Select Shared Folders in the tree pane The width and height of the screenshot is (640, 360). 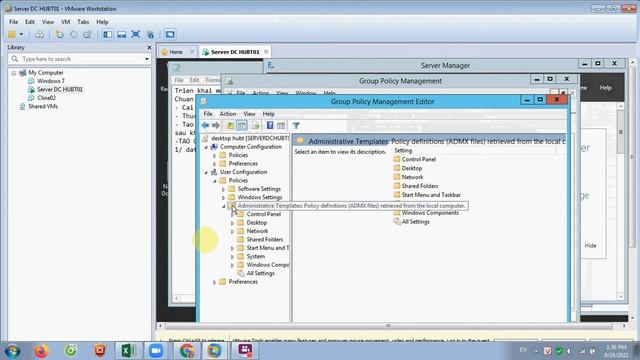[264, 240]
